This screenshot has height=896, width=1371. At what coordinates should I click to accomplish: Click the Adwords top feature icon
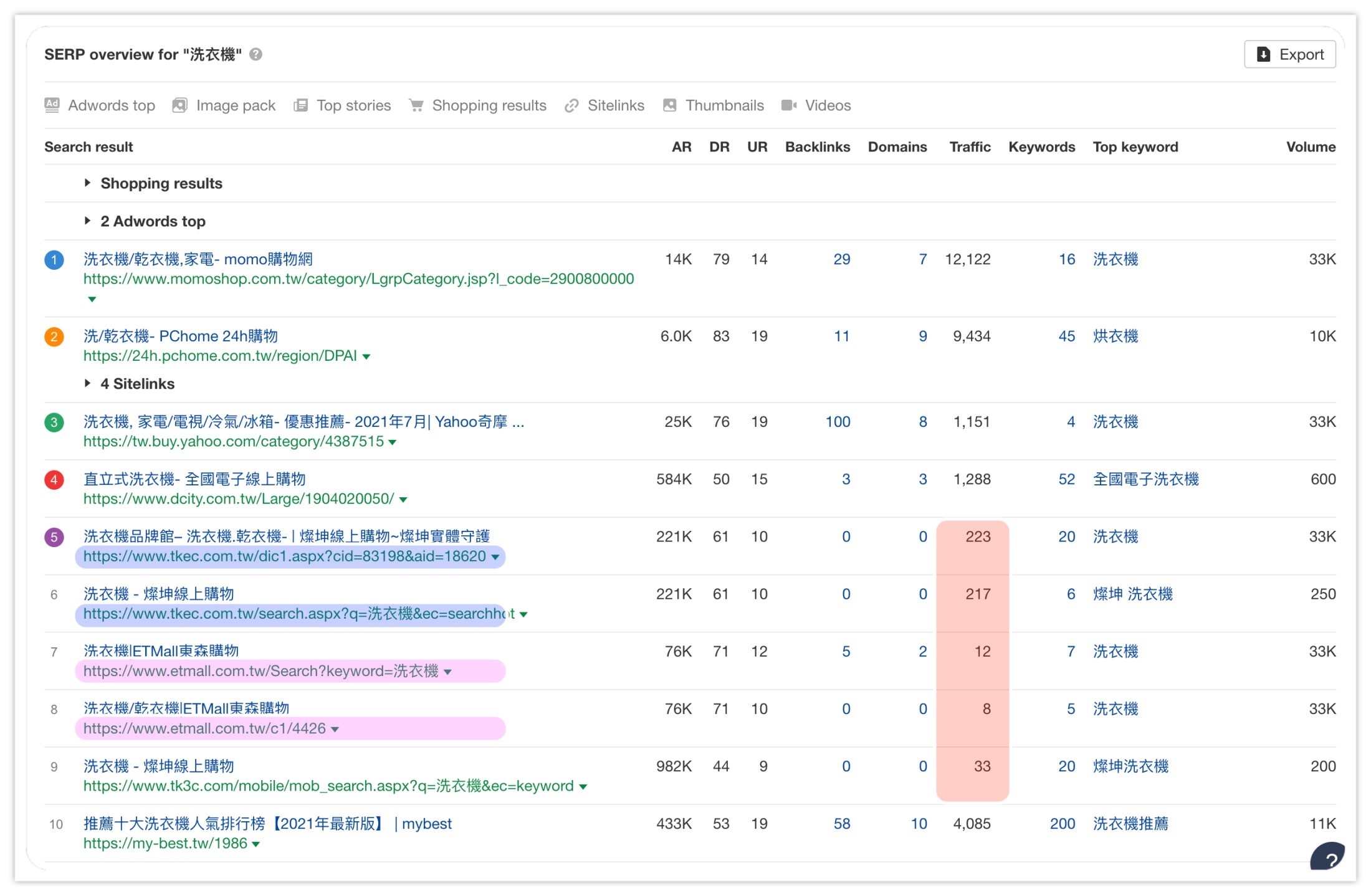[x=52, y=105]
